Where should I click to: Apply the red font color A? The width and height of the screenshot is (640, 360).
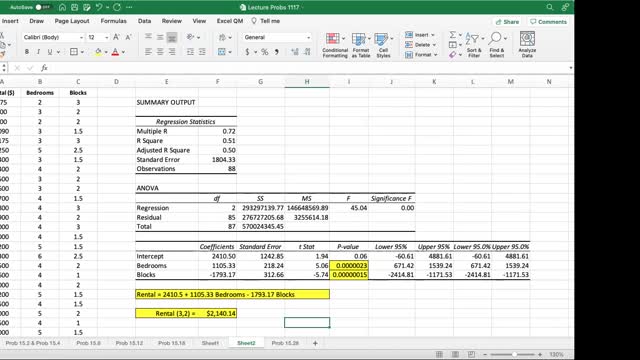115,52
